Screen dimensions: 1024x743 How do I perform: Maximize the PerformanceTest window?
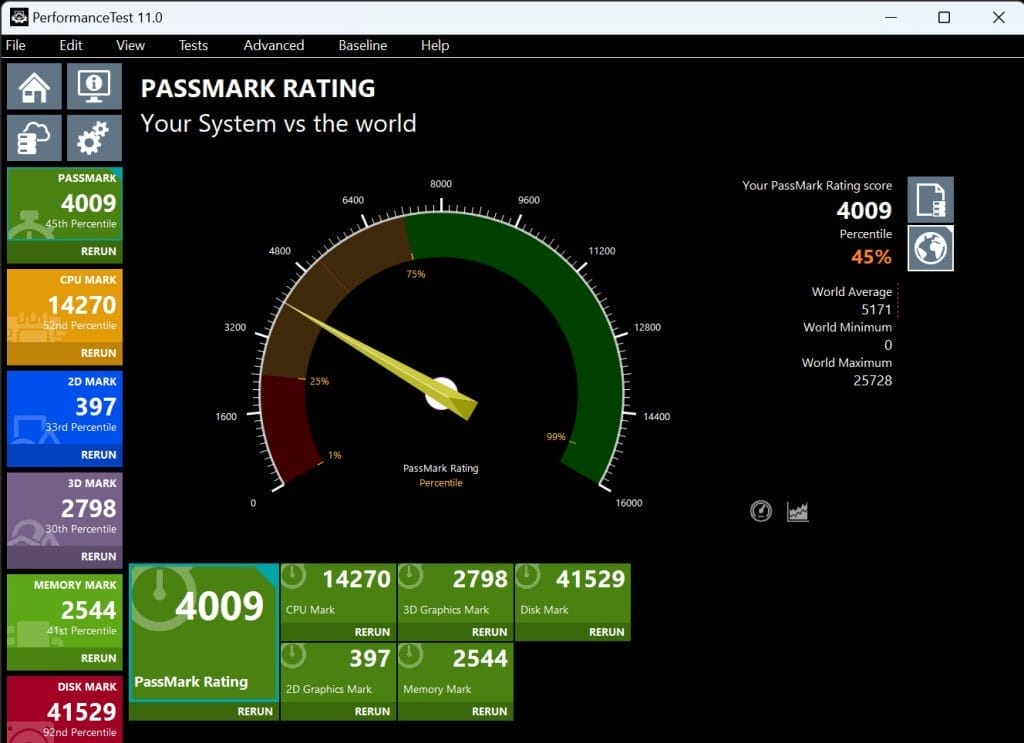pyautogui.click(x=944, y=18)
